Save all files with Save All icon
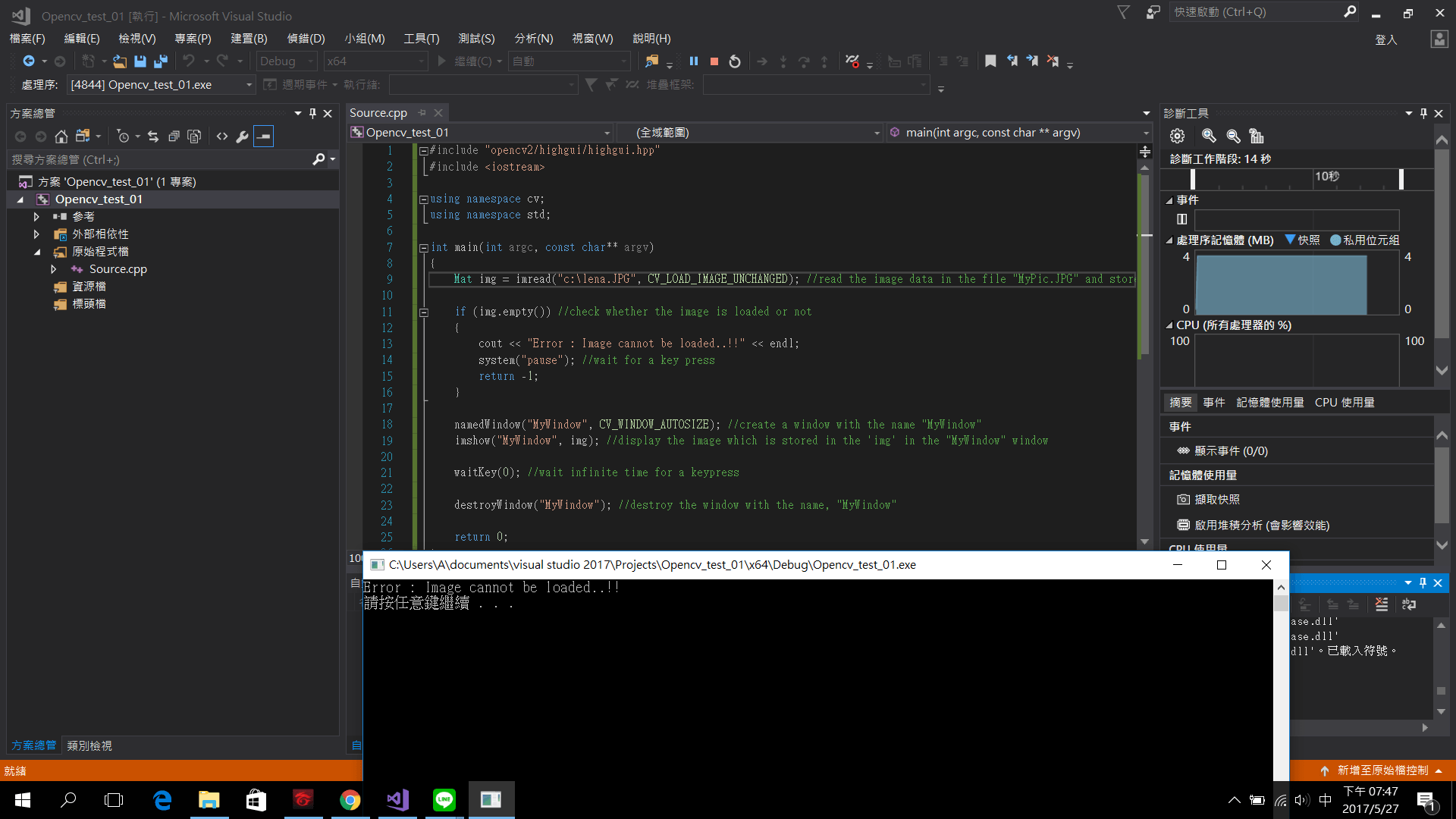This screenshot has width=1456, height=819. (x=160, y=61)
